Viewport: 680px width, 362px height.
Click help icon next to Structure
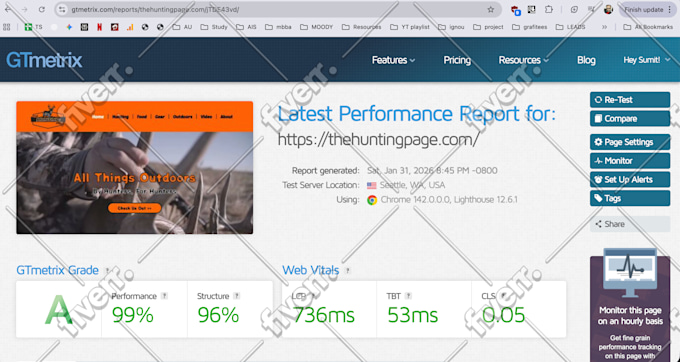point(236,296)
